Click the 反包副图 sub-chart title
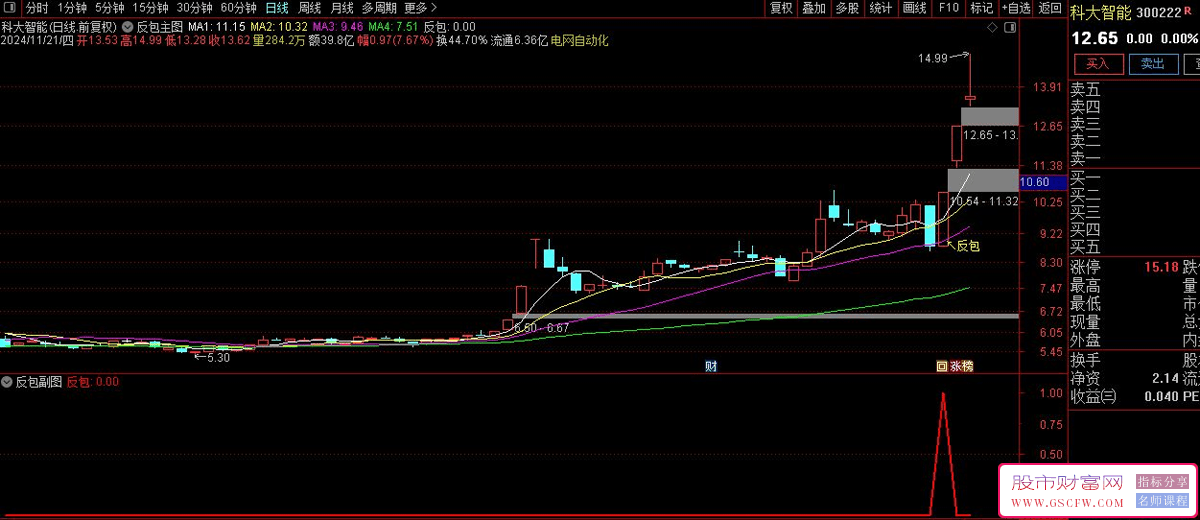The image size is (1200, 520). 39,382
